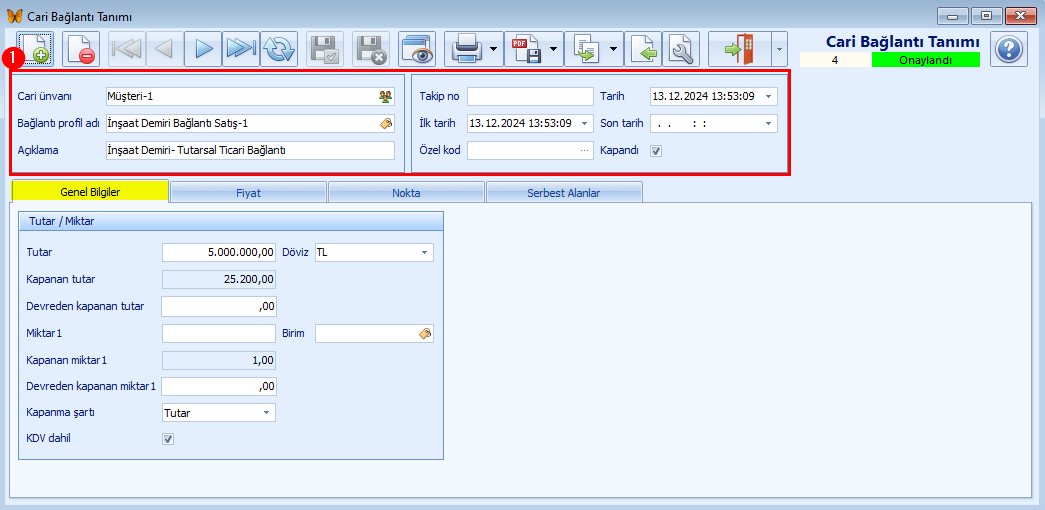Expand the exit button dropdown arrow
Viewport: 1045px width, 510px height.
[x=779, y=49]
